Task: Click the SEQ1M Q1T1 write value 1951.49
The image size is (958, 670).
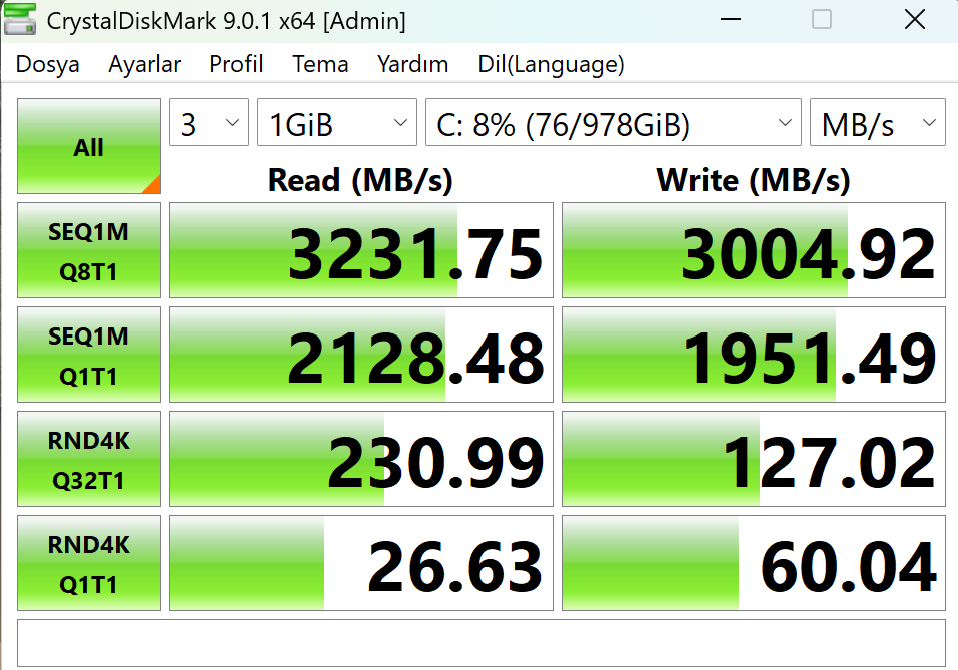Action: point(754,355)
